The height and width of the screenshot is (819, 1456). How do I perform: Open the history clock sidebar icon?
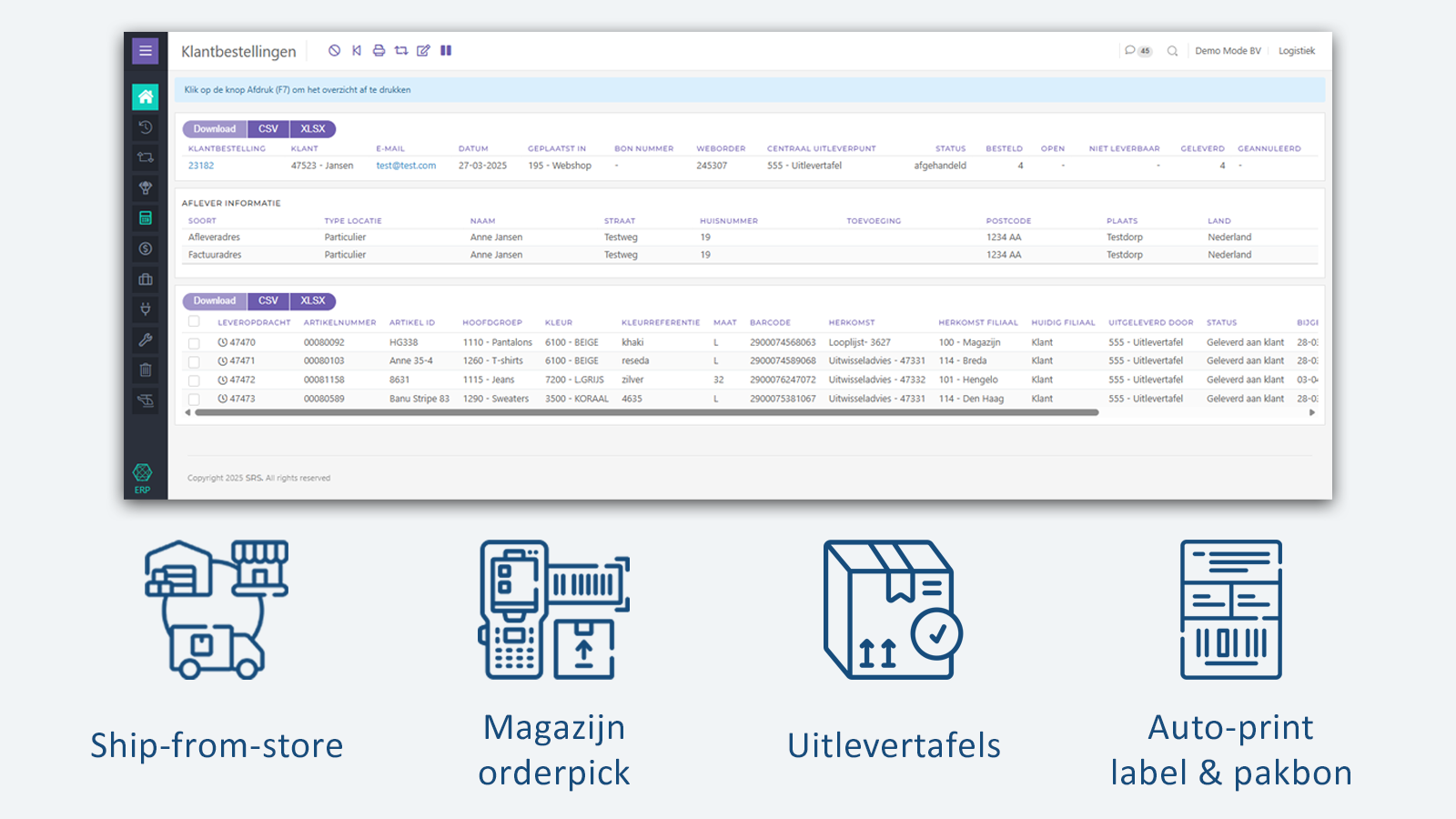pos(145,127)
